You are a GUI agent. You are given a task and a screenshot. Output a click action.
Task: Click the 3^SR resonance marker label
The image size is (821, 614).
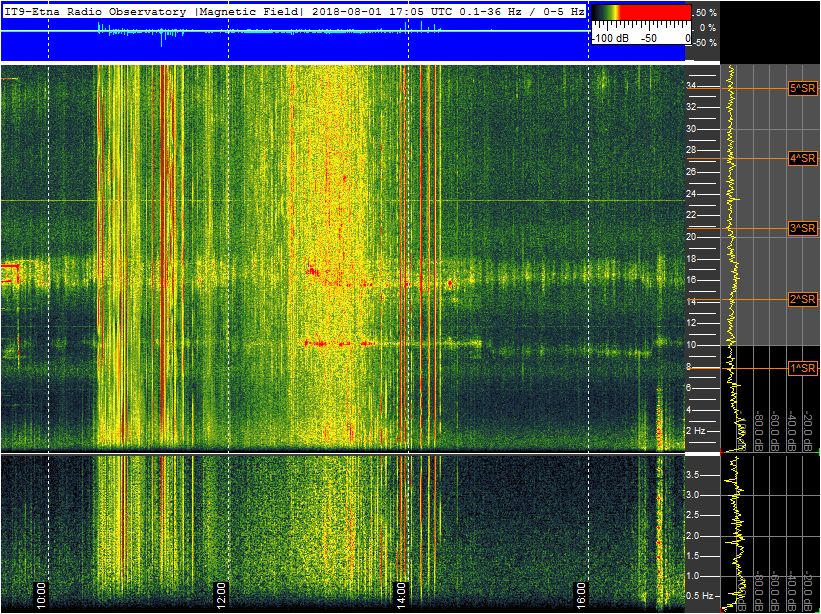802,229
